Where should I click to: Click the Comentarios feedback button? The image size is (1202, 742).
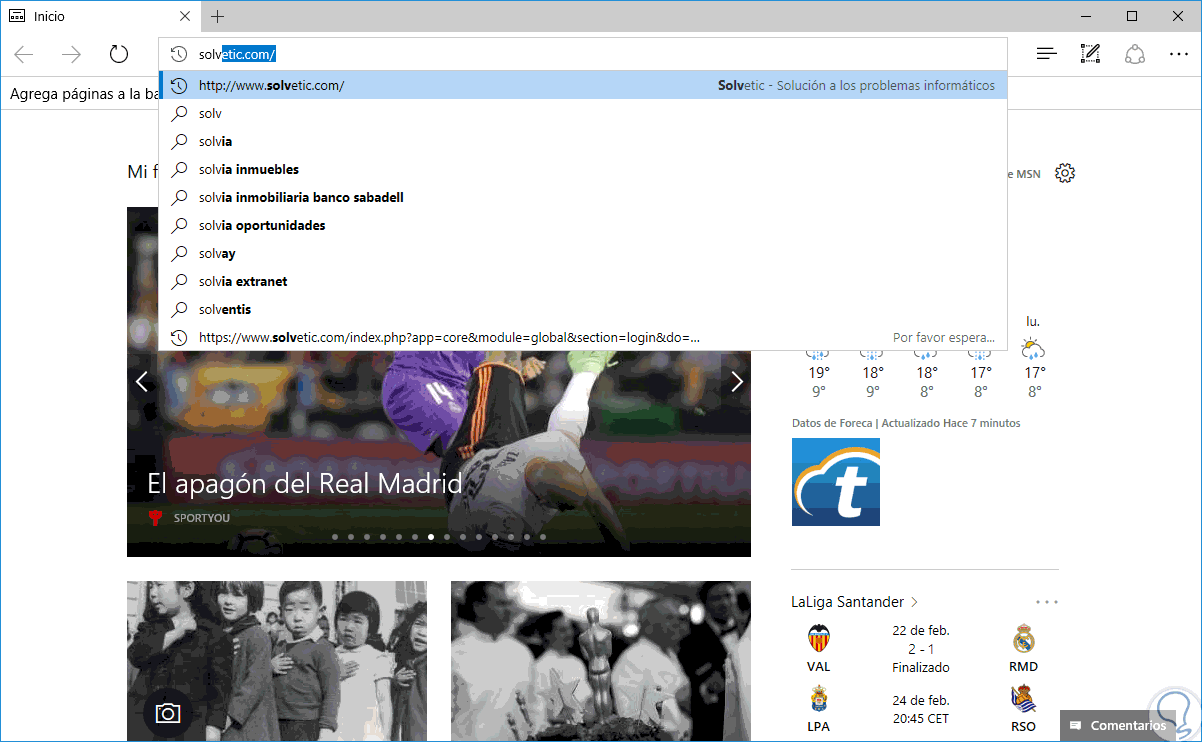[1119, 726]
